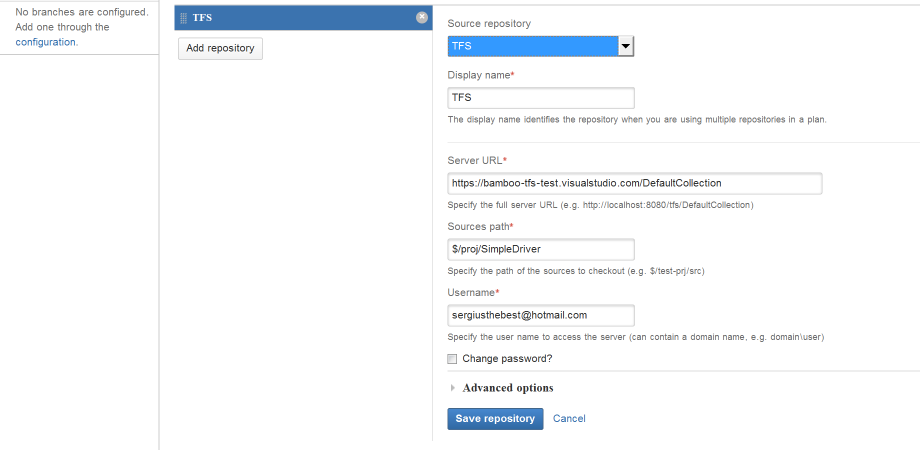920x450 pixels.
Task: Focus the Server URL input field
Action: (x=634, y=183)
